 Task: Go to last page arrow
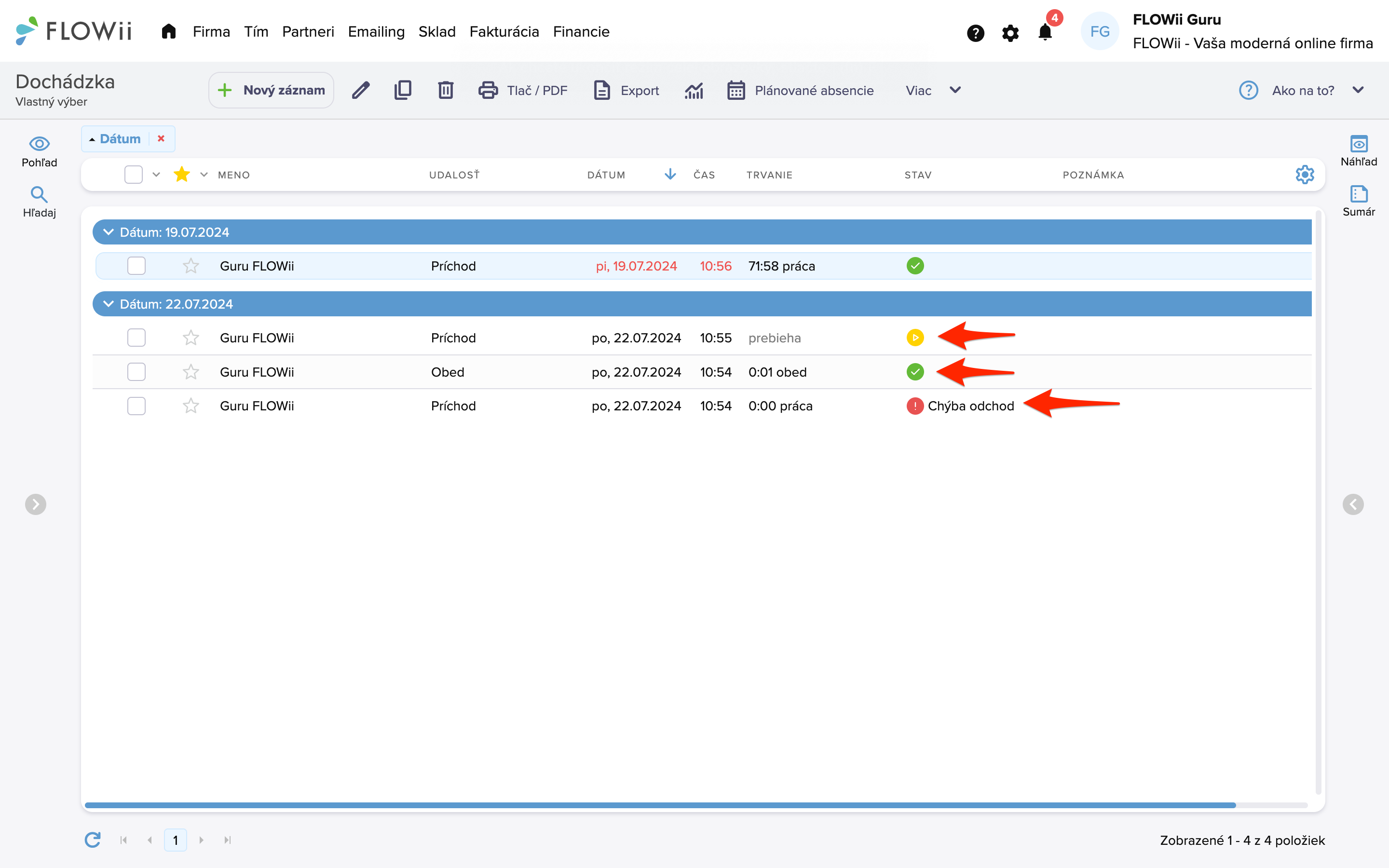pos(228,840)
